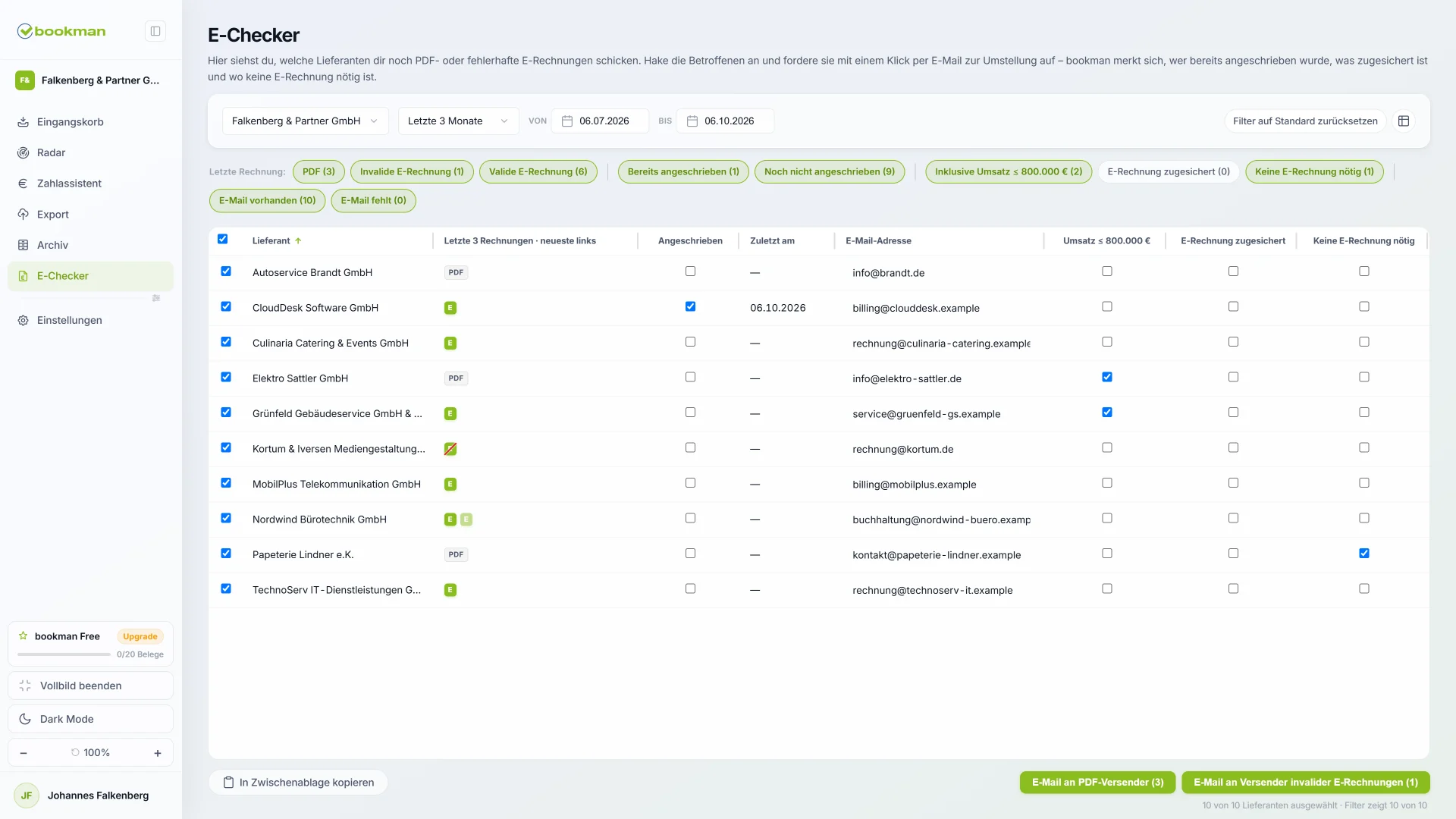1456x819 pixels.
Task: Uncheck Angeschrieben for CloudDesk Software GmbH
Action: pos(690,306)
